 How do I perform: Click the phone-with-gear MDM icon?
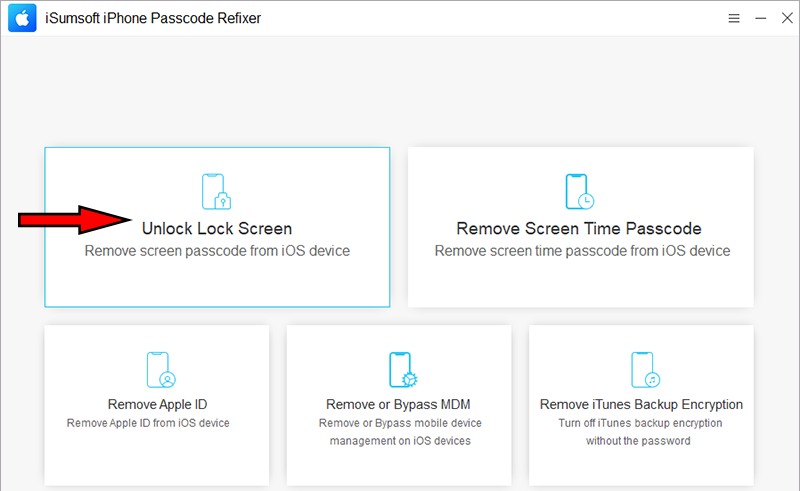click(x=400, y=369)
